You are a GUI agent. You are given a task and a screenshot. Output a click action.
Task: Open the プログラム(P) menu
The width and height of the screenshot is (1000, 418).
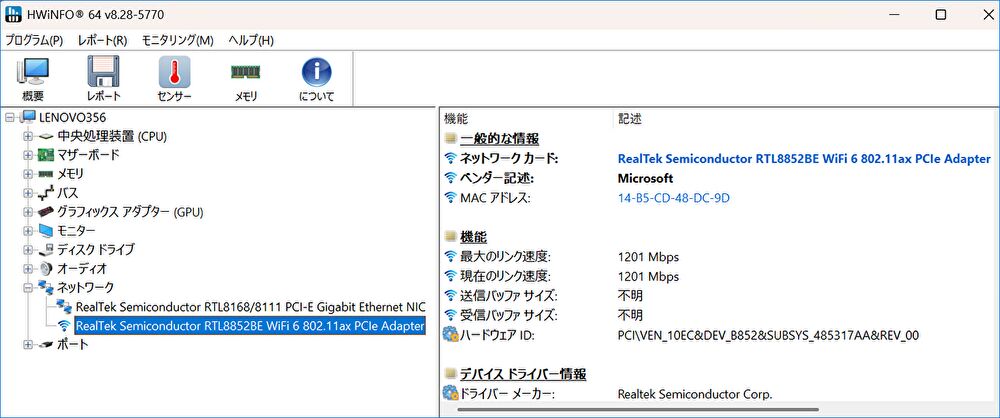pyautogui.click(x=34, y=40)
